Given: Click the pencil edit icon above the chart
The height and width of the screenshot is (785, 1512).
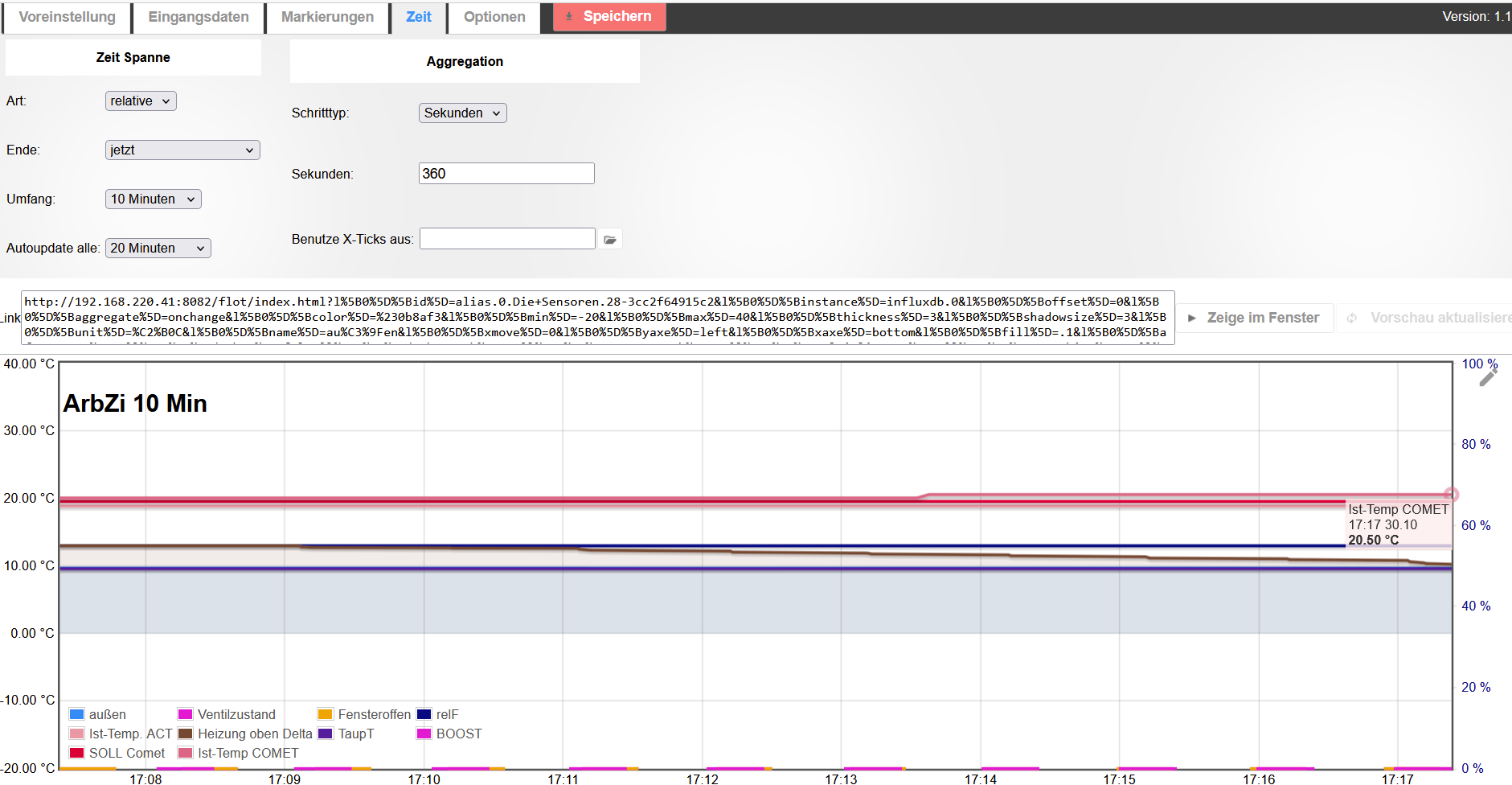Looking at the screenshot, I should 1489,378.
